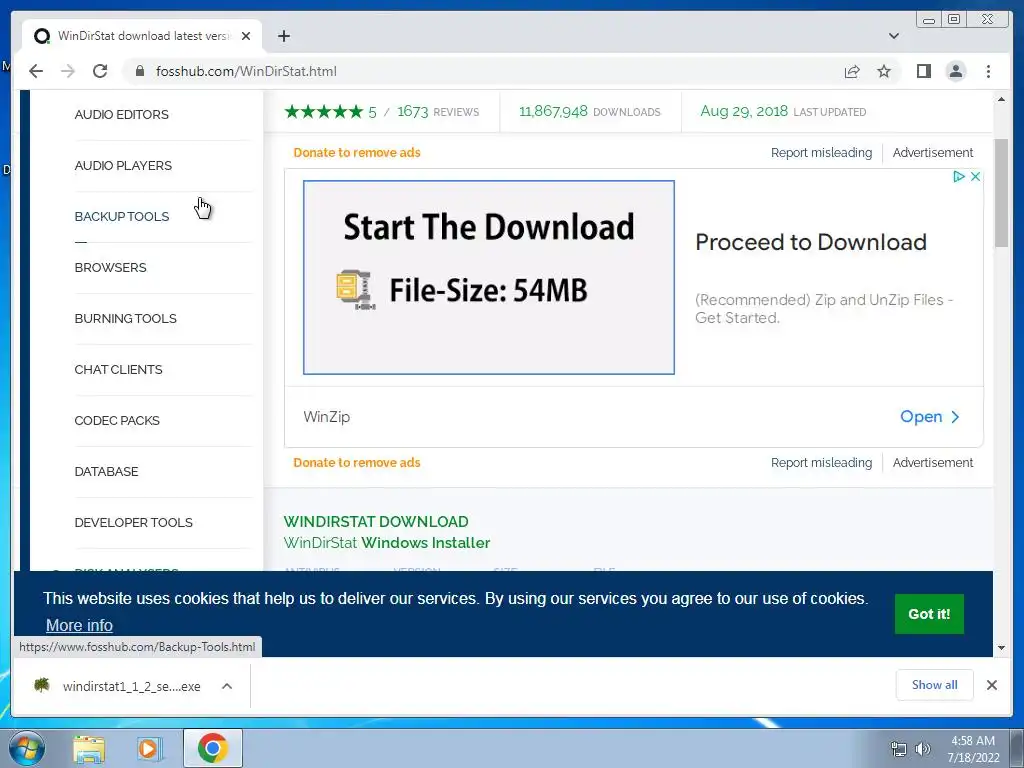Click the page scrollbar up arrow
This screenshot has width=1024, height=768.
click(1001, 99)
